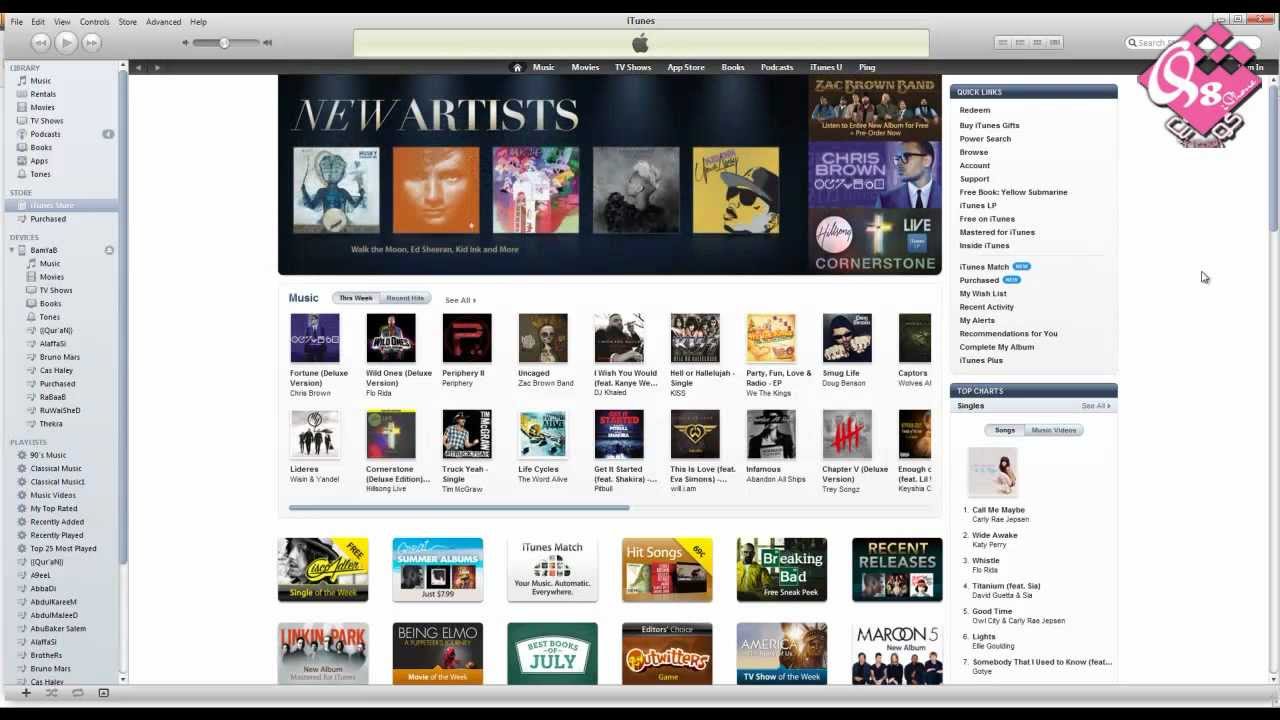Viewport: 1280px width, 720px height.
Task: Switch to Recent Hits music list
Action: 405,298
